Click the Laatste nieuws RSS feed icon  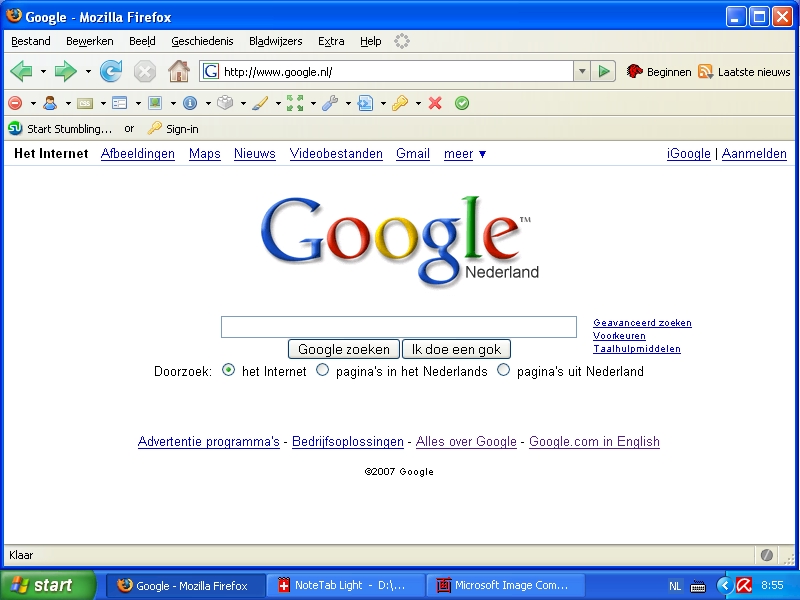[706, 71]
